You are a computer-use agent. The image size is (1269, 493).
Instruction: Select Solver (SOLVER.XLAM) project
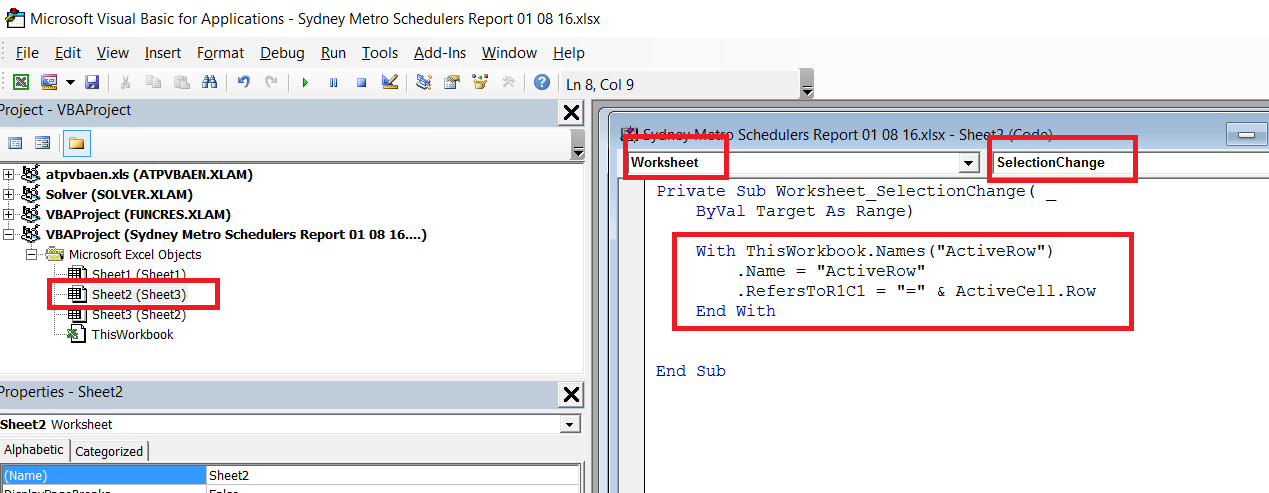click(119, 194)
